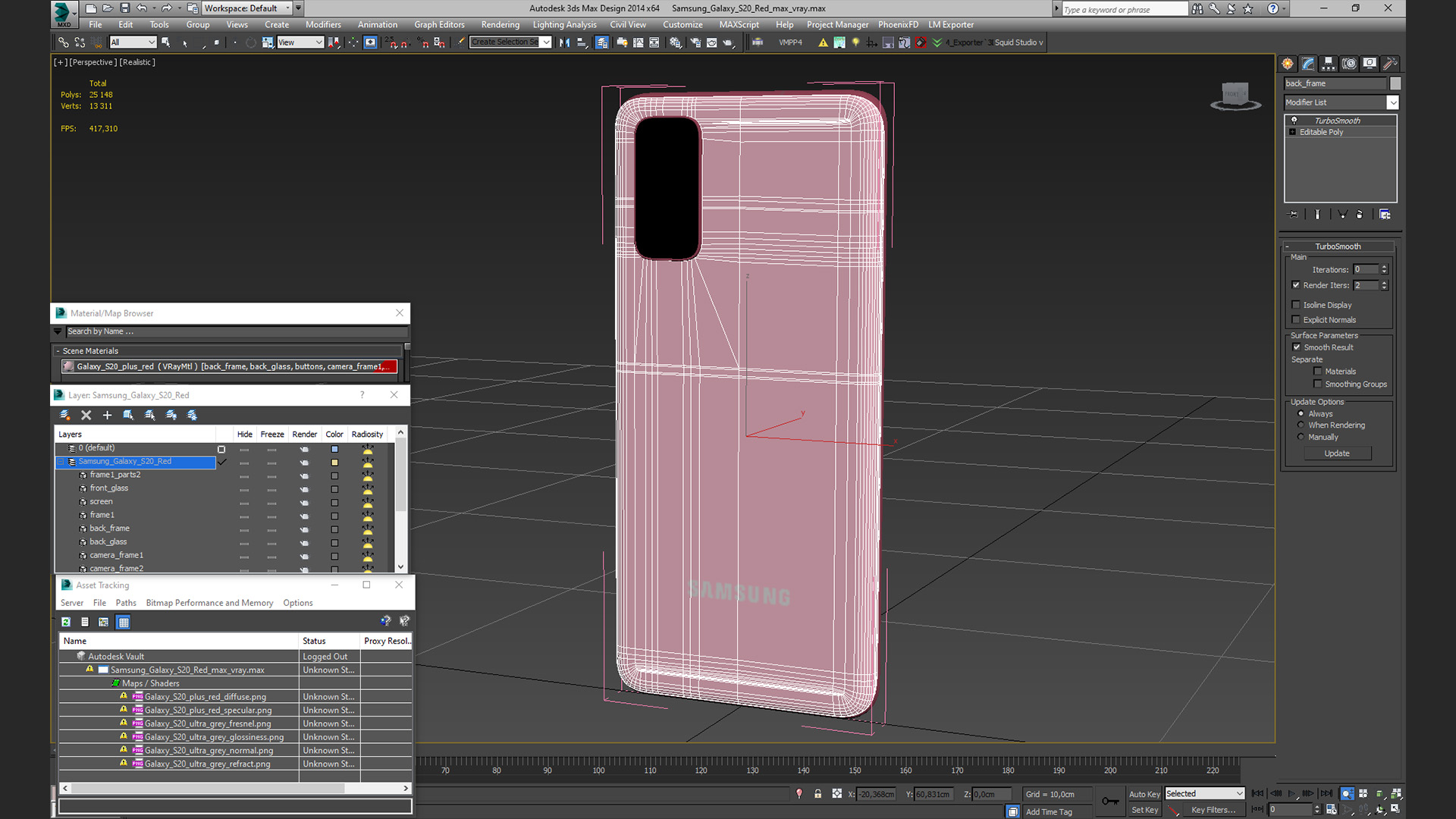
Task: Open the Modify command panel tab
Action: click(1308, 64)
